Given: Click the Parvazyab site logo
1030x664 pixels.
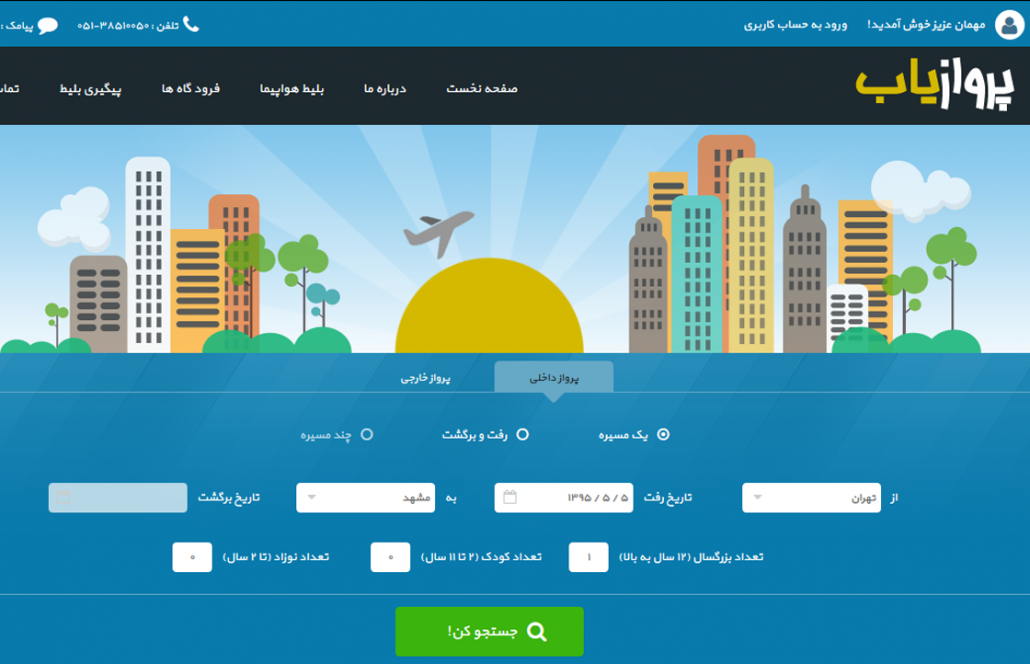Looking at the screenshot, I should 934,86.
